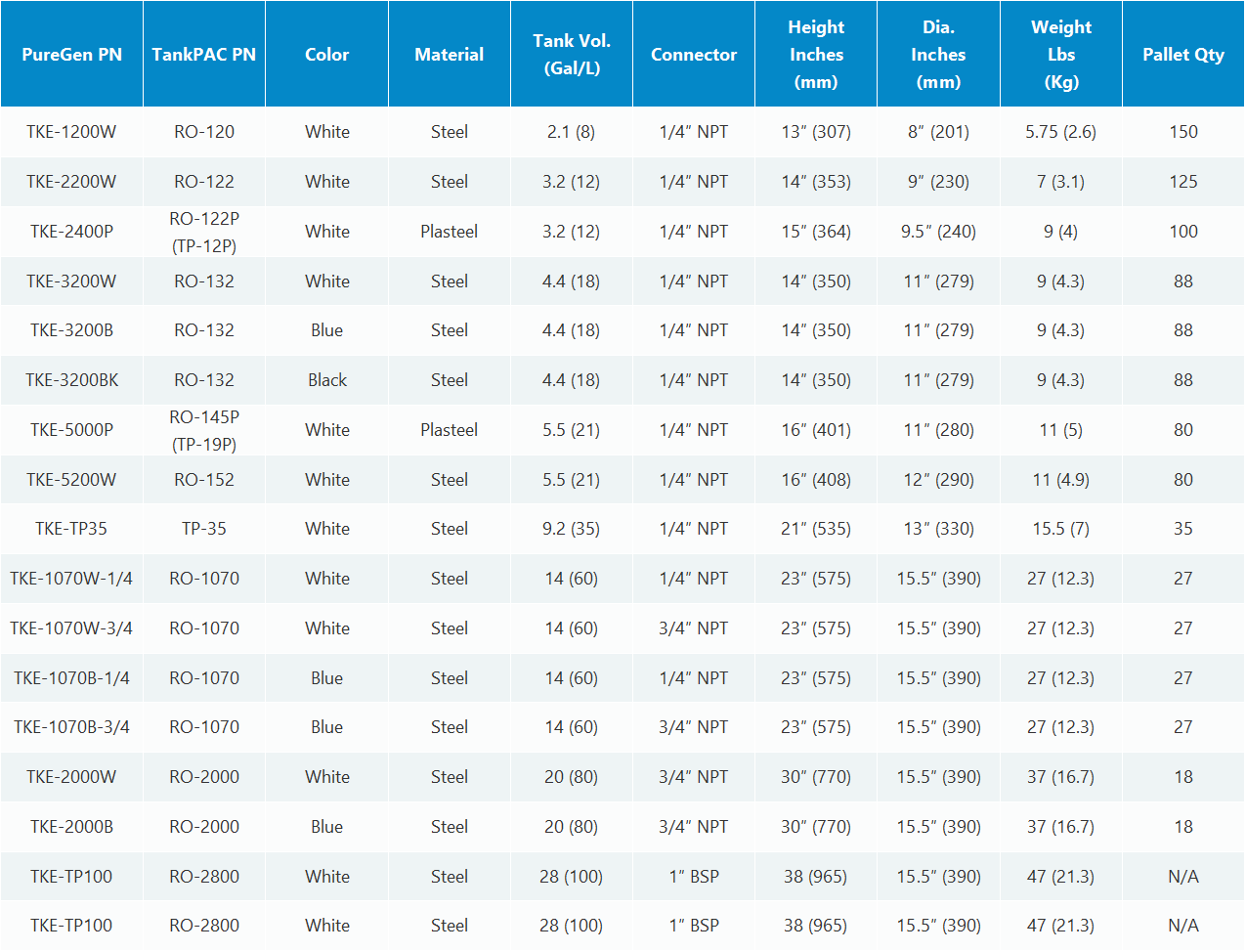
Task: Click the 11 (5) weight cell
Action: (1061, 430)
